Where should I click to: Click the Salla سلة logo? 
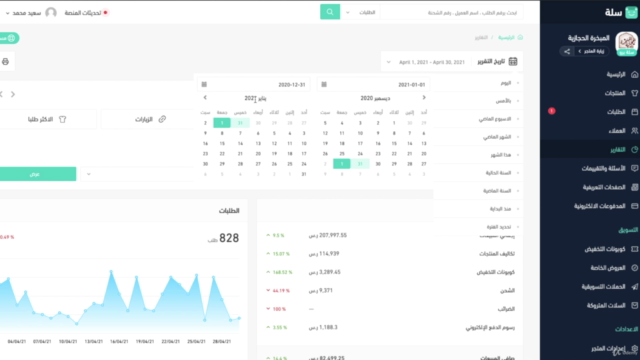[x=621, y=12]
